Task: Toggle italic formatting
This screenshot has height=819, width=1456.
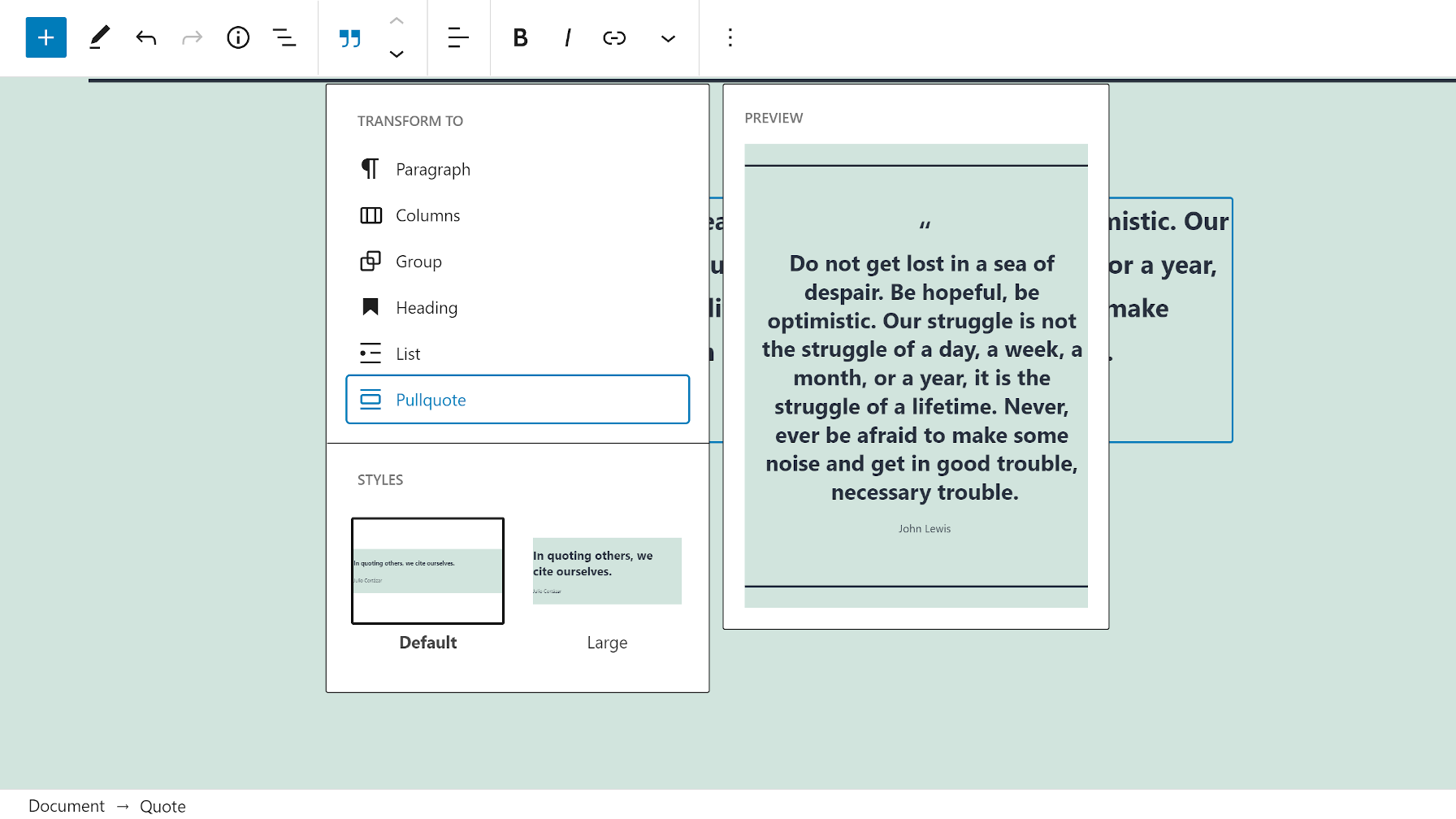Action: pyautogui.click(x=567, y=37)
